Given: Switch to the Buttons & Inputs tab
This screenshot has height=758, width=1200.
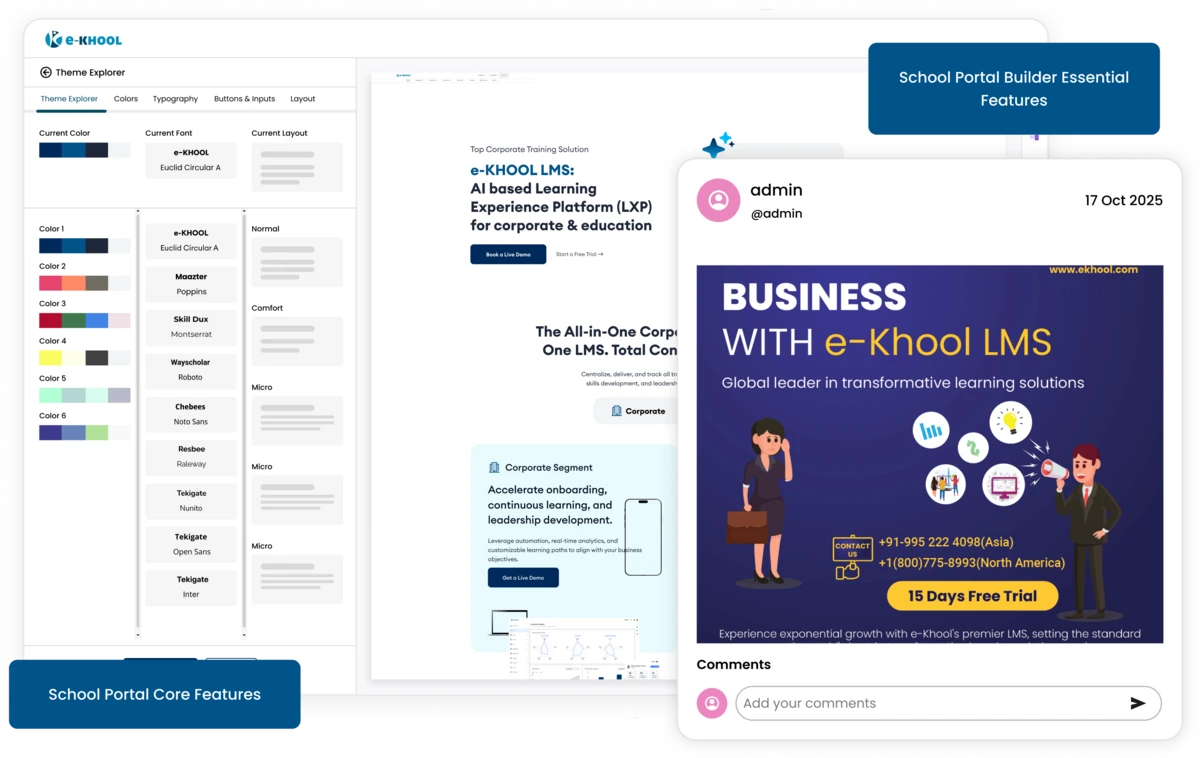Looking at the screenshot, I should (x=244, y=99).
